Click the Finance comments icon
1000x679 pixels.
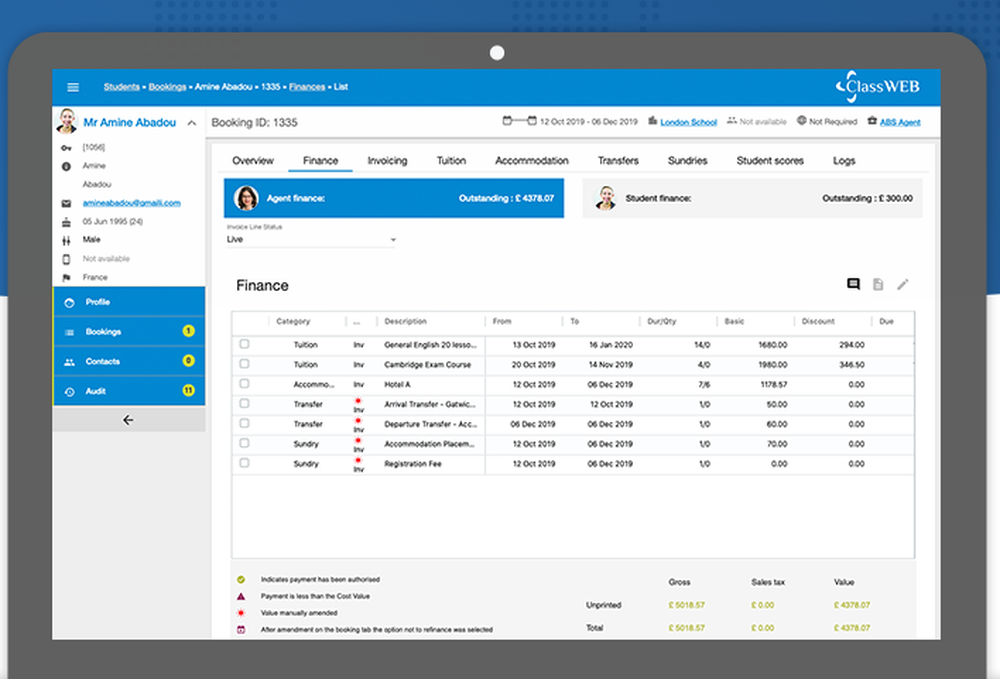tap(853, 284)
